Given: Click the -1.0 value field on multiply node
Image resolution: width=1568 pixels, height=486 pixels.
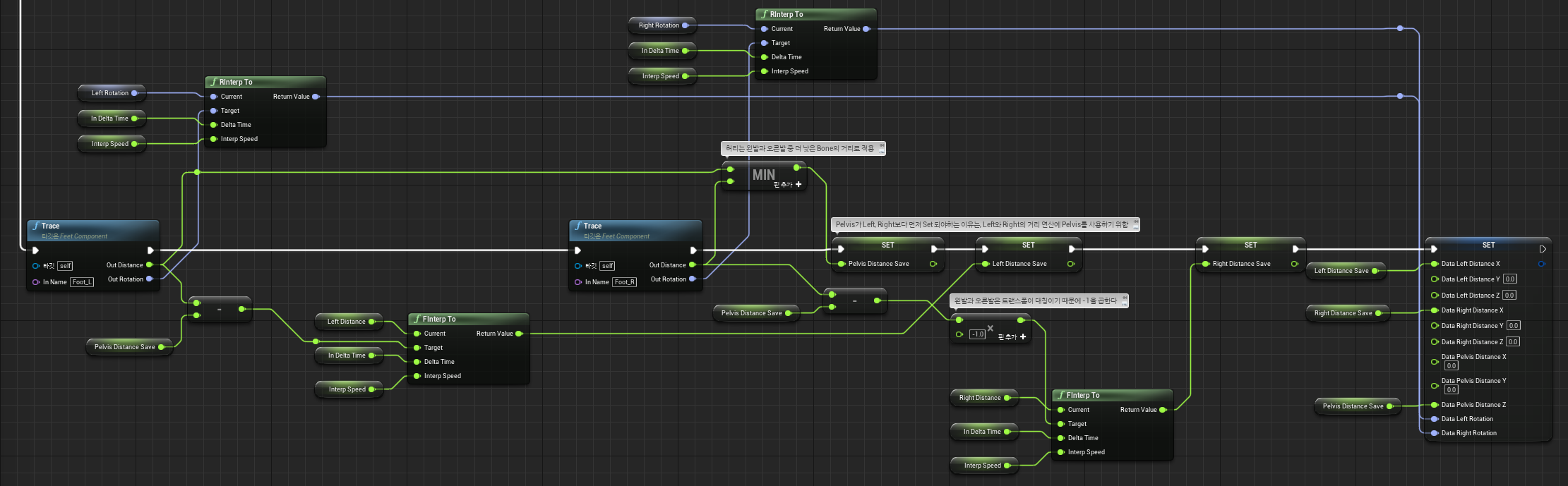Looking at the screenshot, I should point(977,334).
